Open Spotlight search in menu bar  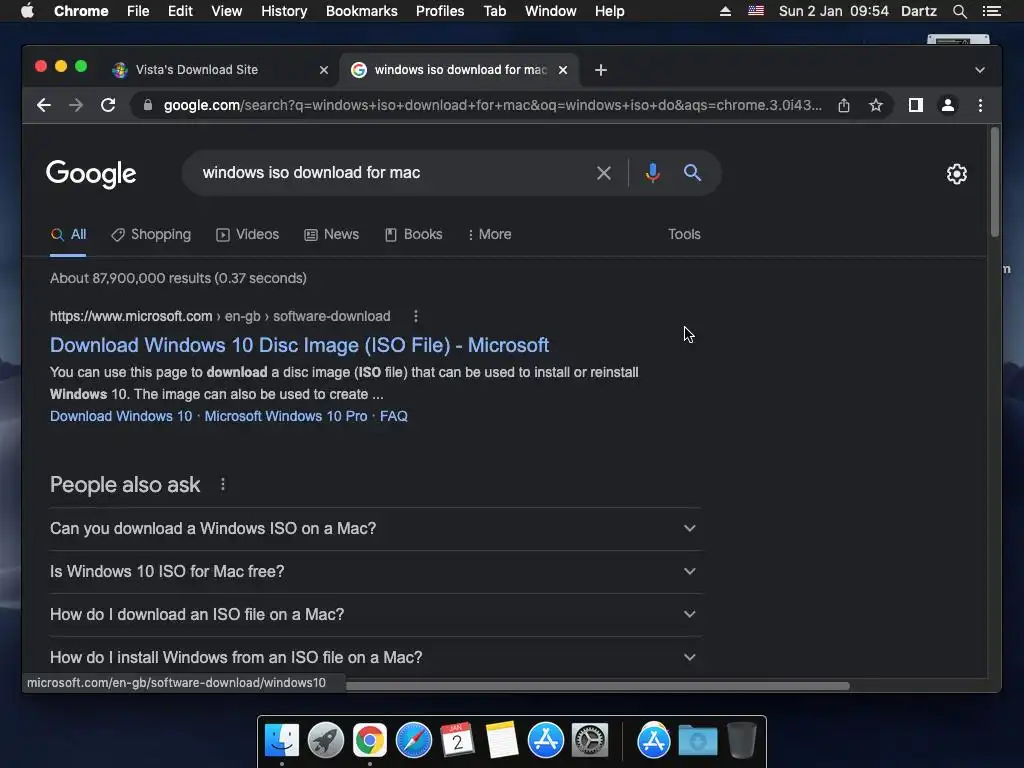click(x=959, y=11)
